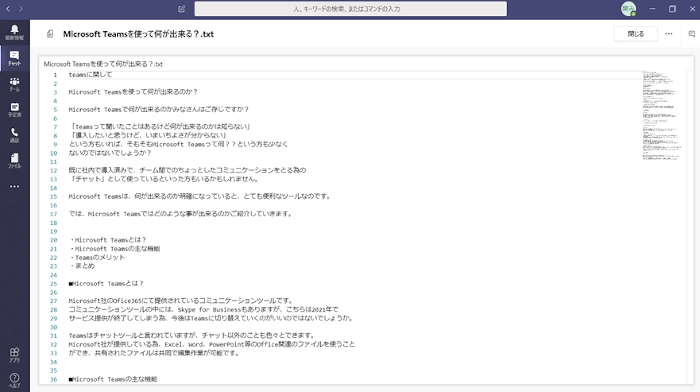Click line 29 text beginning サービス提供が終了

click(x=212, y=318)
